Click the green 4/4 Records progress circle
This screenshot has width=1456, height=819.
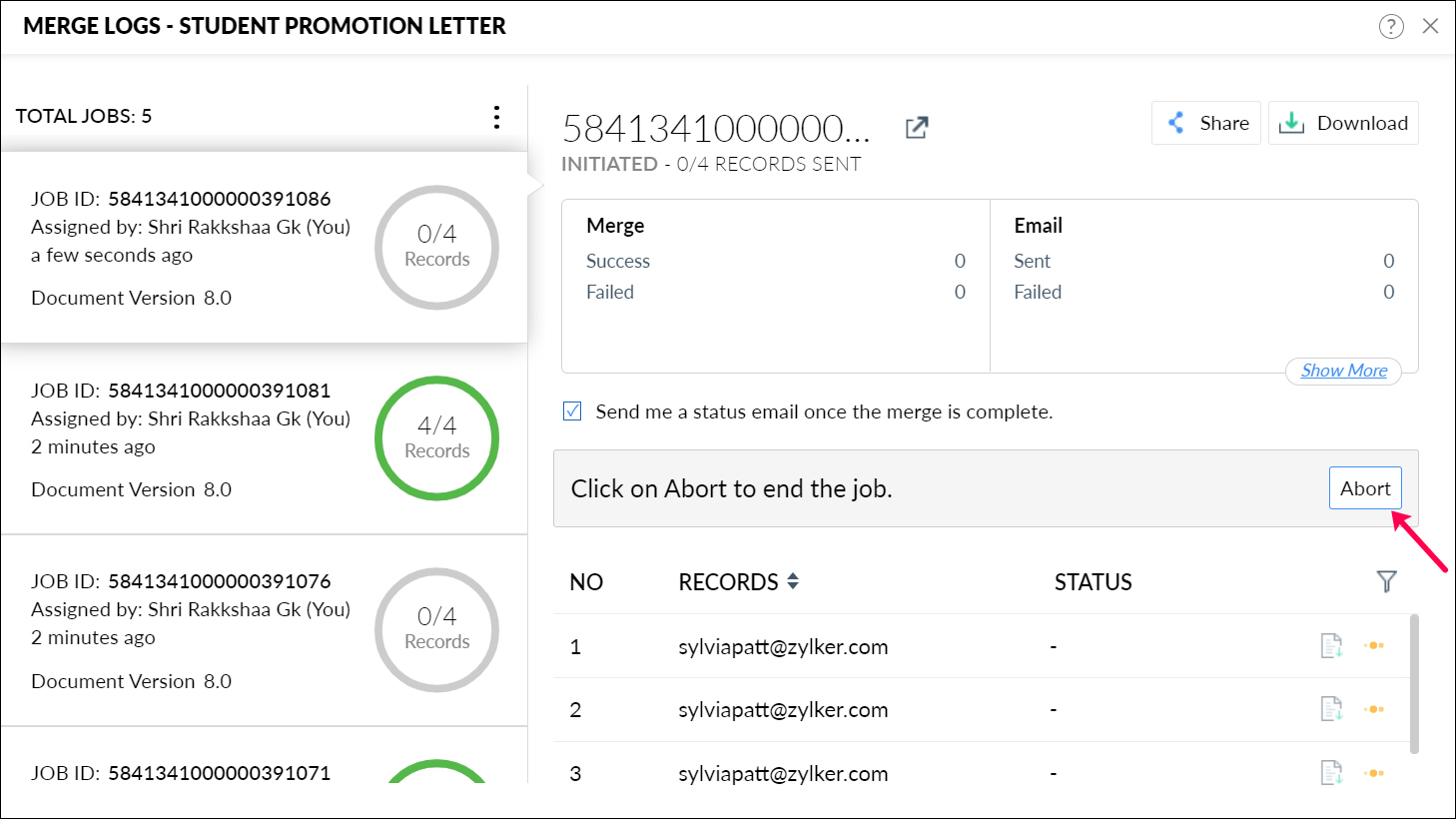pos(436,438)
